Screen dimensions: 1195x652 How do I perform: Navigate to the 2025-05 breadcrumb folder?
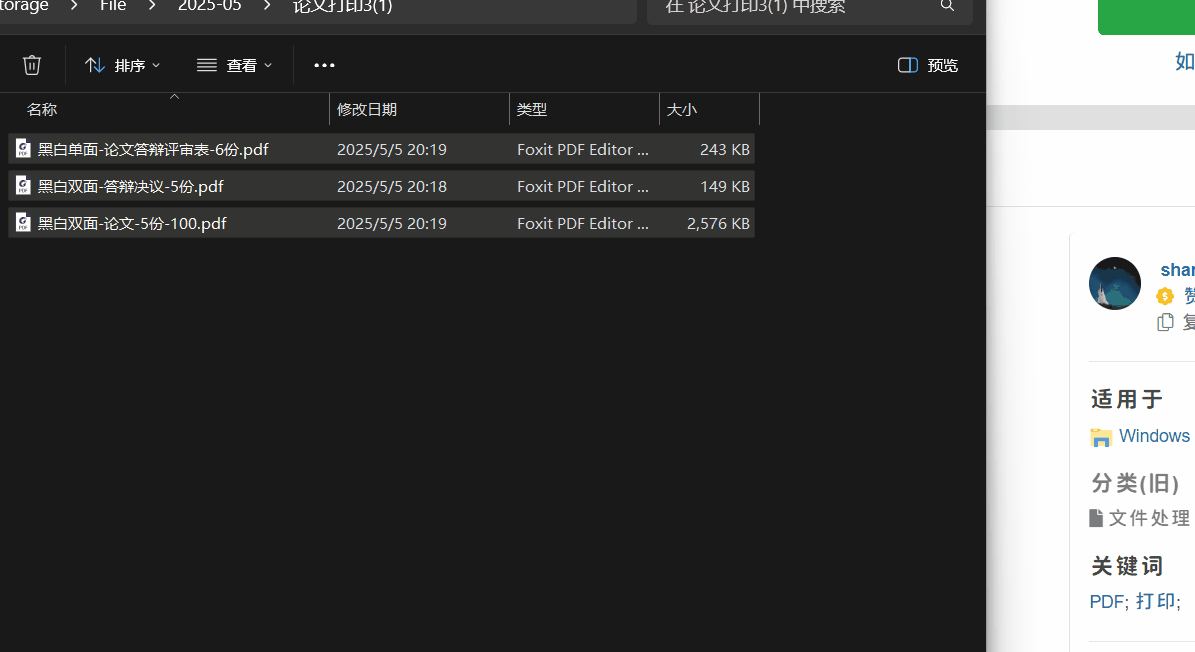[209, 7]
